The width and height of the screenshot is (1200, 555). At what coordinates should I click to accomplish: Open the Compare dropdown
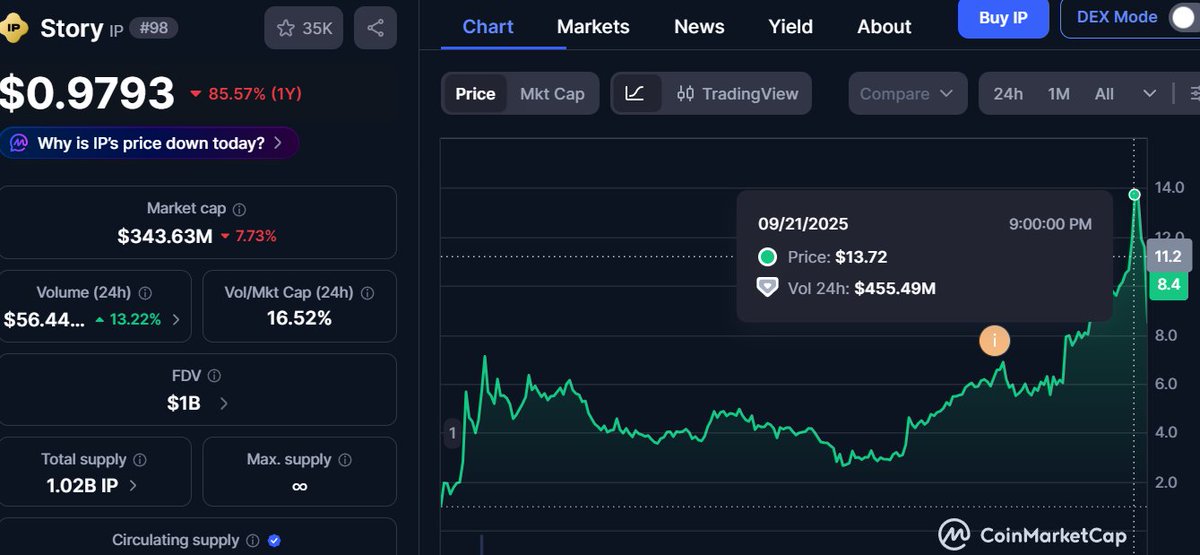point(908,94)
